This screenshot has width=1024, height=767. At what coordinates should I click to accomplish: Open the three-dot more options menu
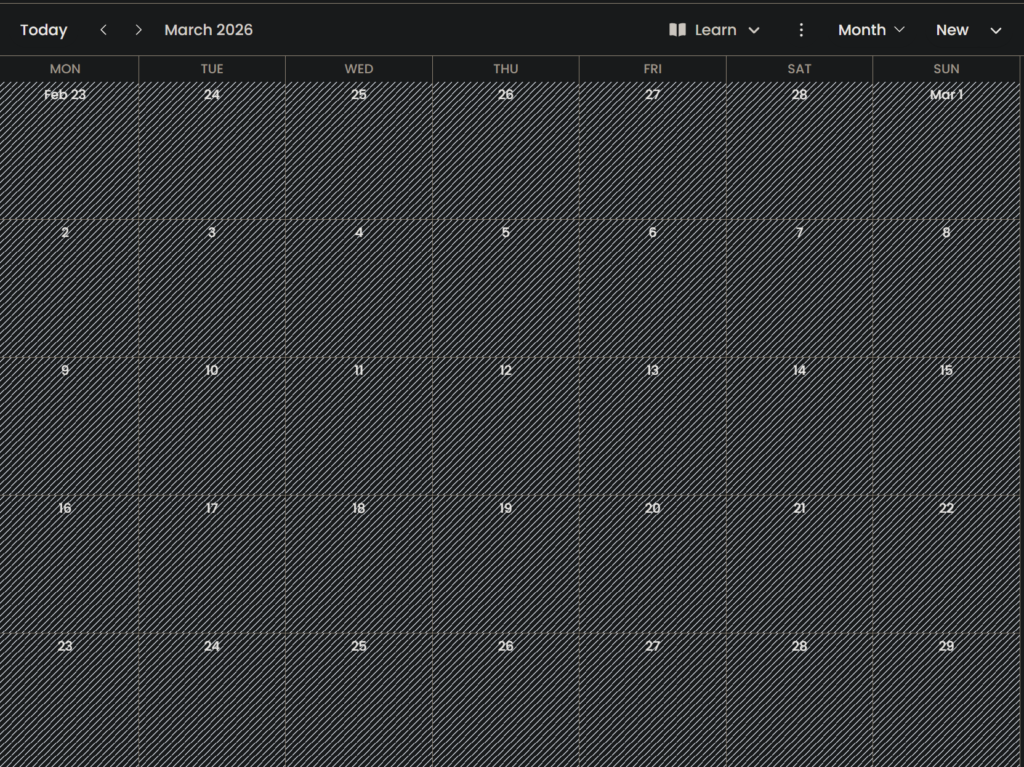pyautogui.click(x=801, y=30)
